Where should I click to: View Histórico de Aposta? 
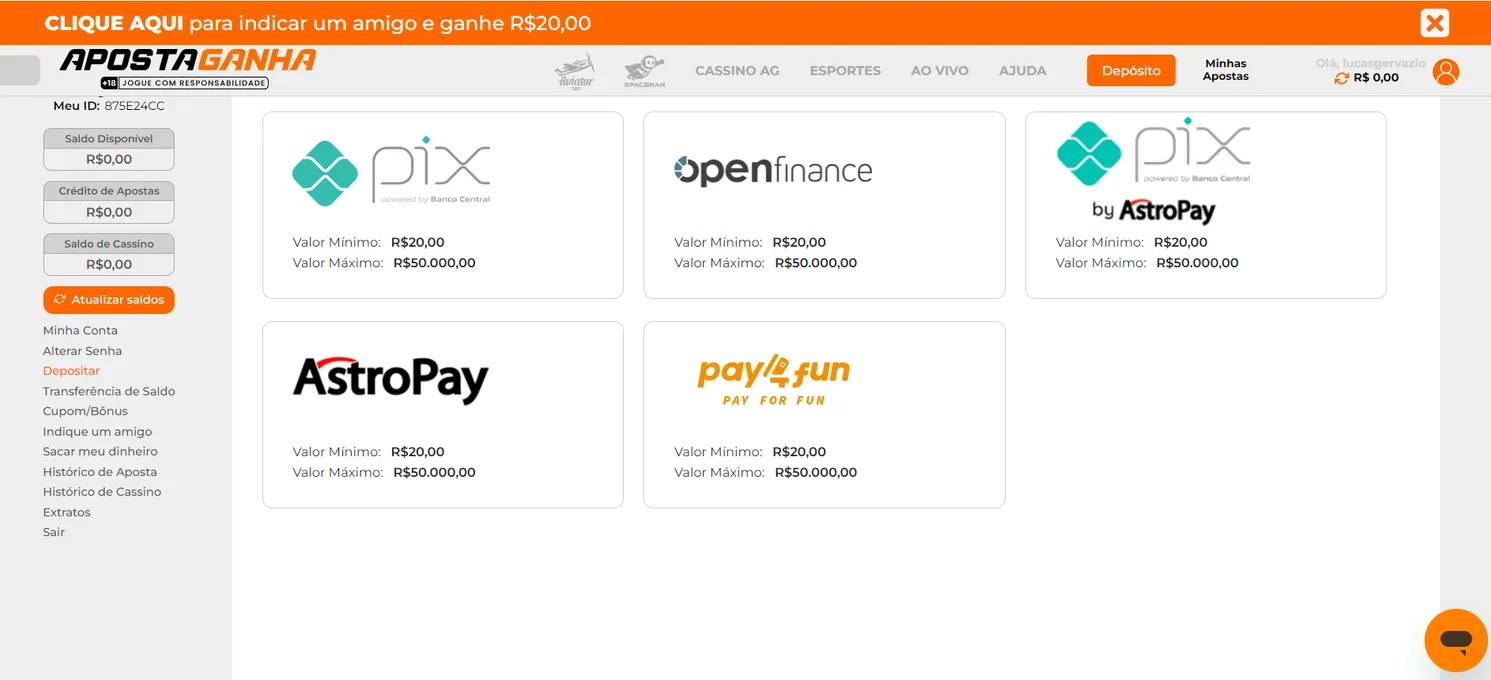coord(100,472)
